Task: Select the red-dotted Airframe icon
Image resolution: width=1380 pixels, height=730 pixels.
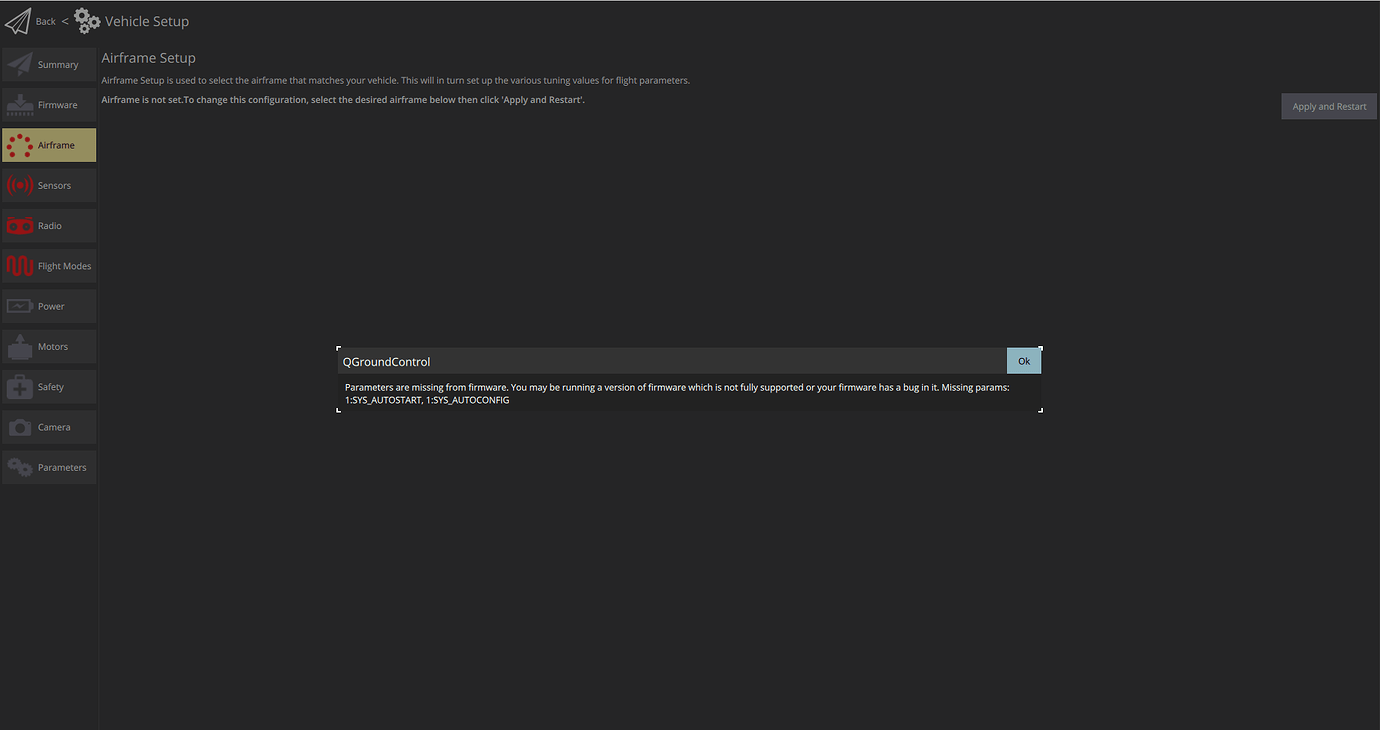Action: click(20, 146)
